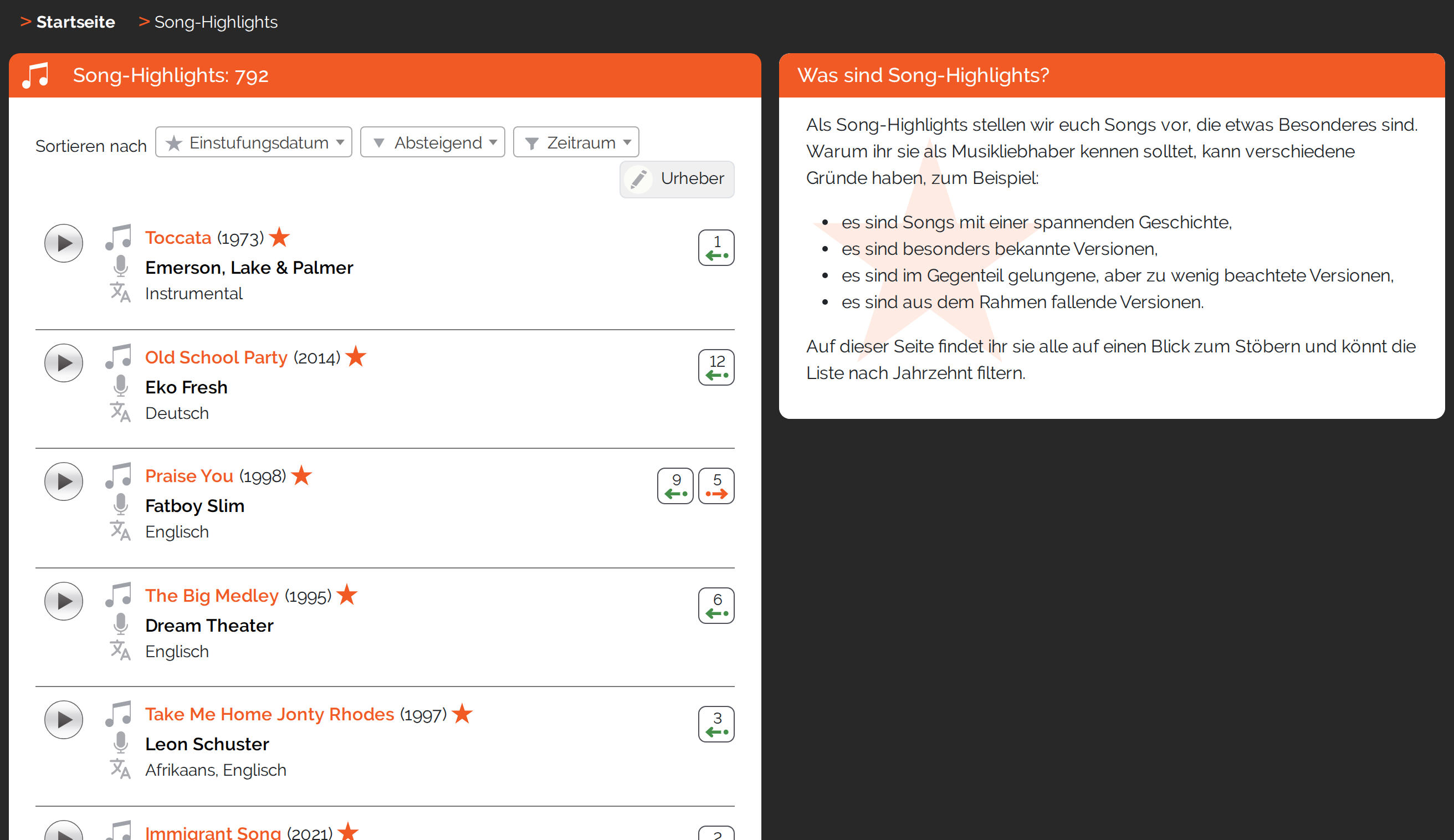1454x840 pixels.
Task: Open the Absteigend order dropdown
Action: point(433,142)
